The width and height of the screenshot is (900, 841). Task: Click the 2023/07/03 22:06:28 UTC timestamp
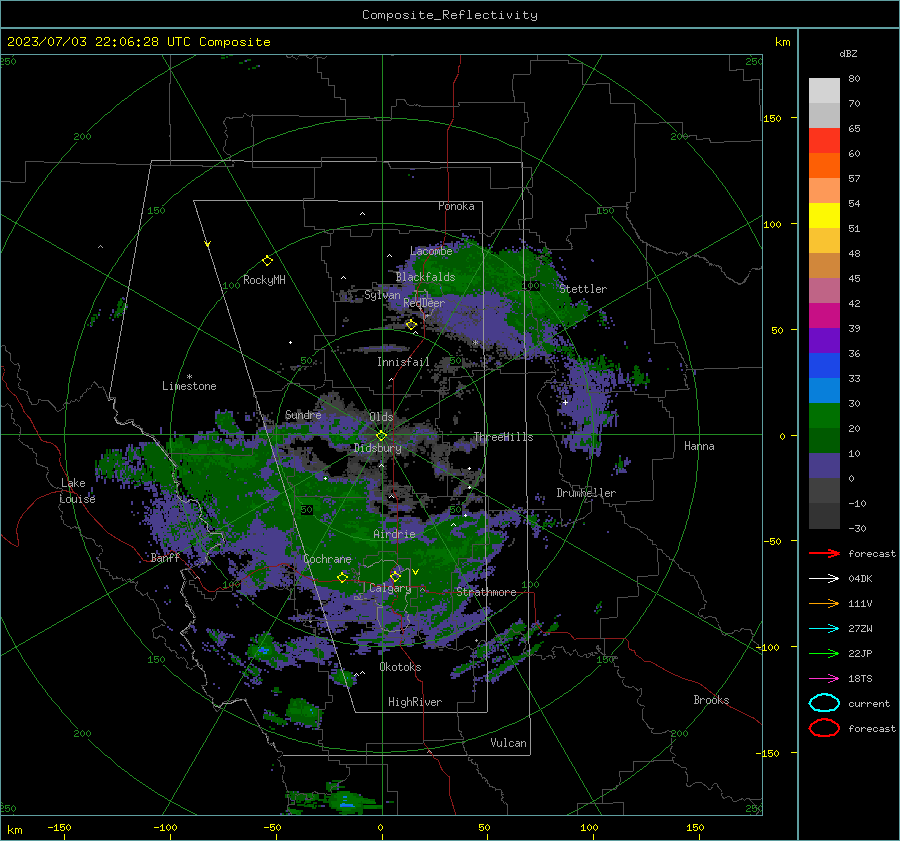tap(138, 42)
